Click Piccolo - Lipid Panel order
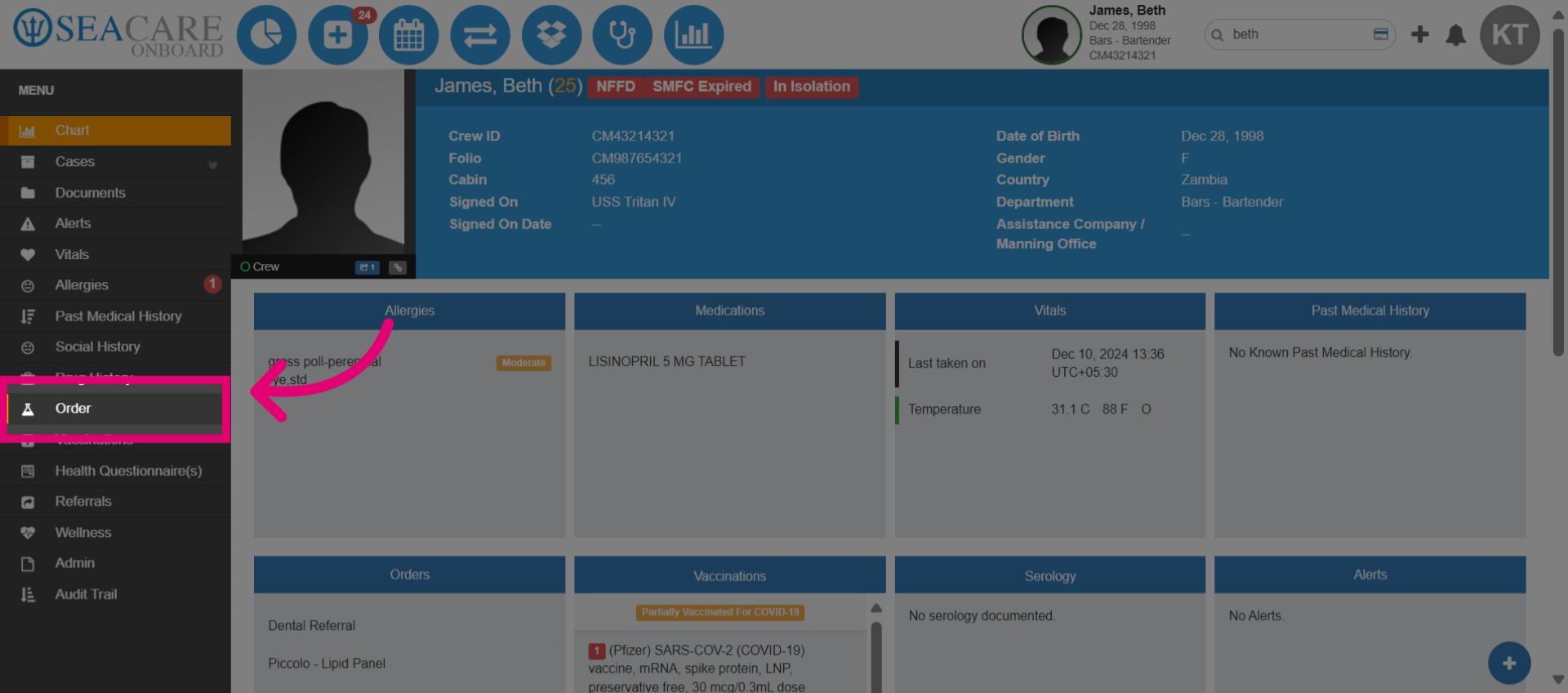 [327, 664]
